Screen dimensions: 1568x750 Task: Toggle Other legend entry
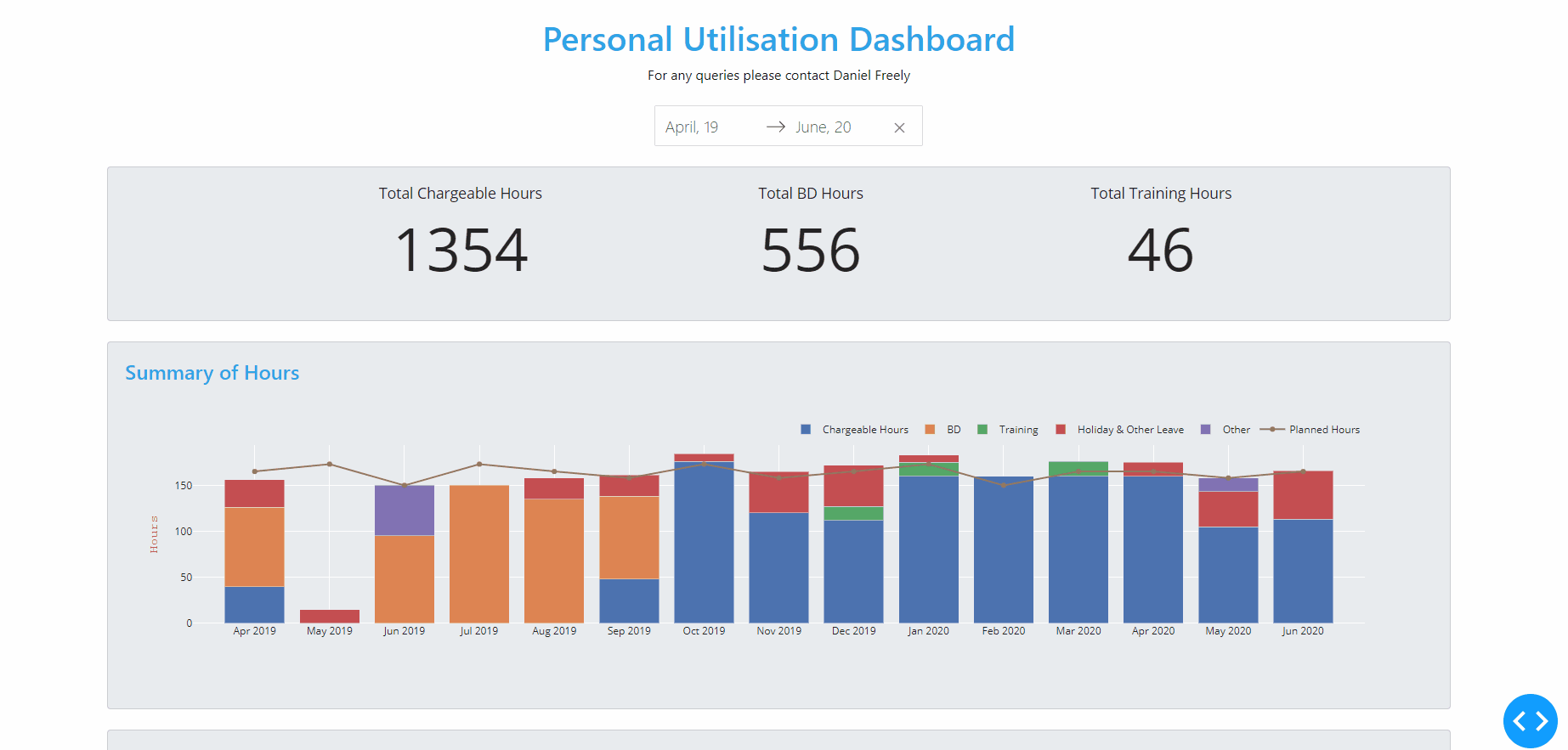[x=1226, y=430]
